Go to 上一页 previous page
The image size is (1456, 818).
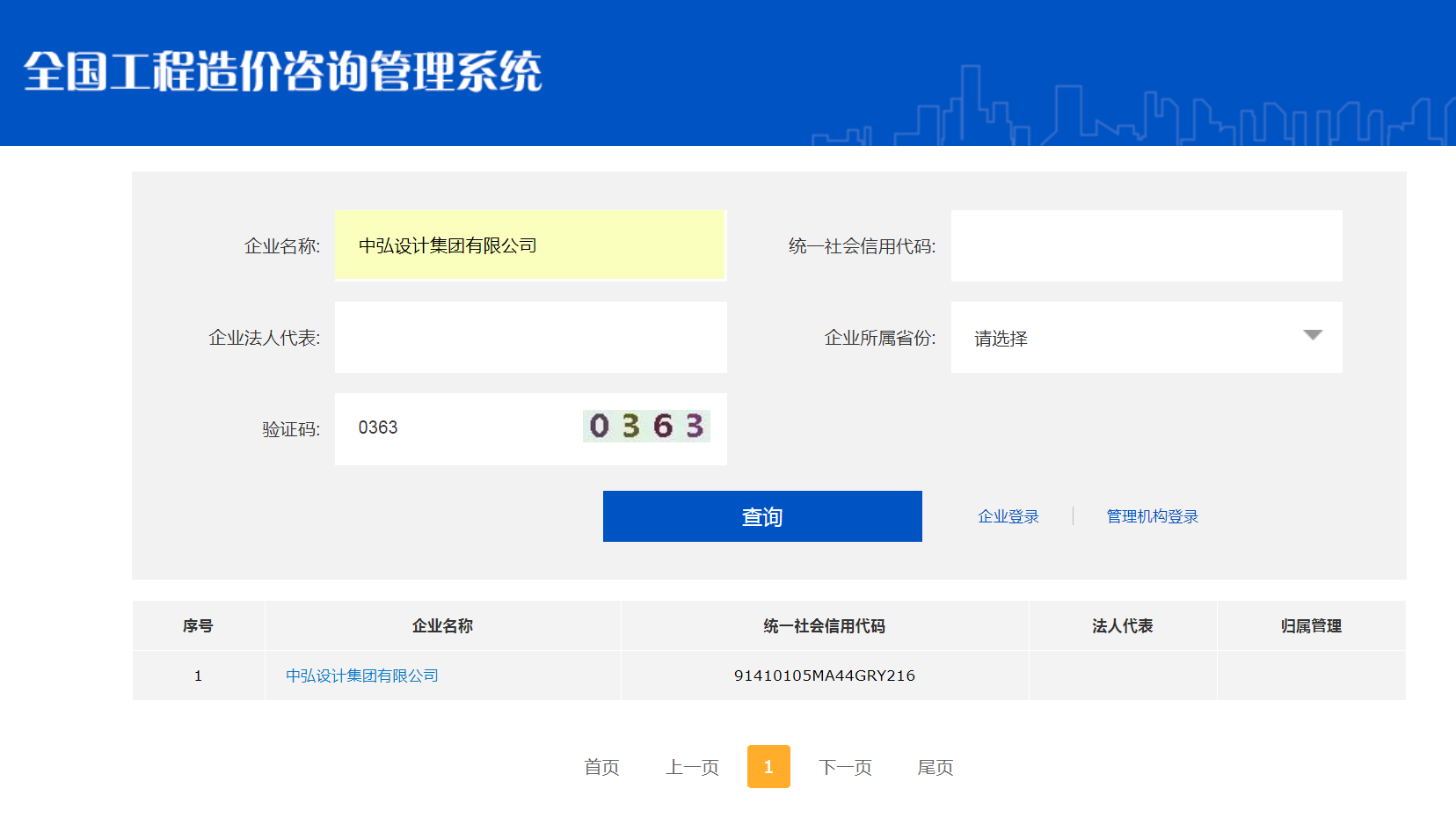pos(692,766)
